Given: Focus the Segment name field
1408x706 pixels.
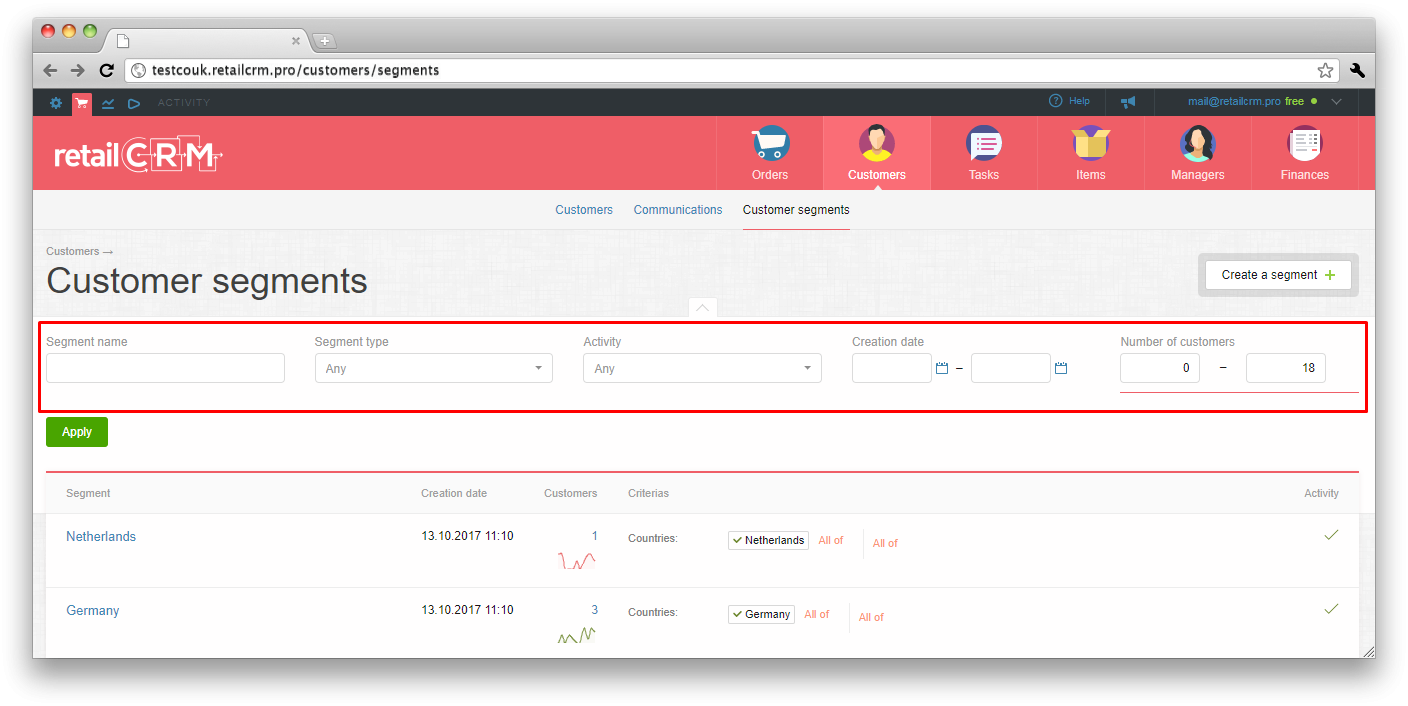Looking at the screenshot, I should pos(165,368).
